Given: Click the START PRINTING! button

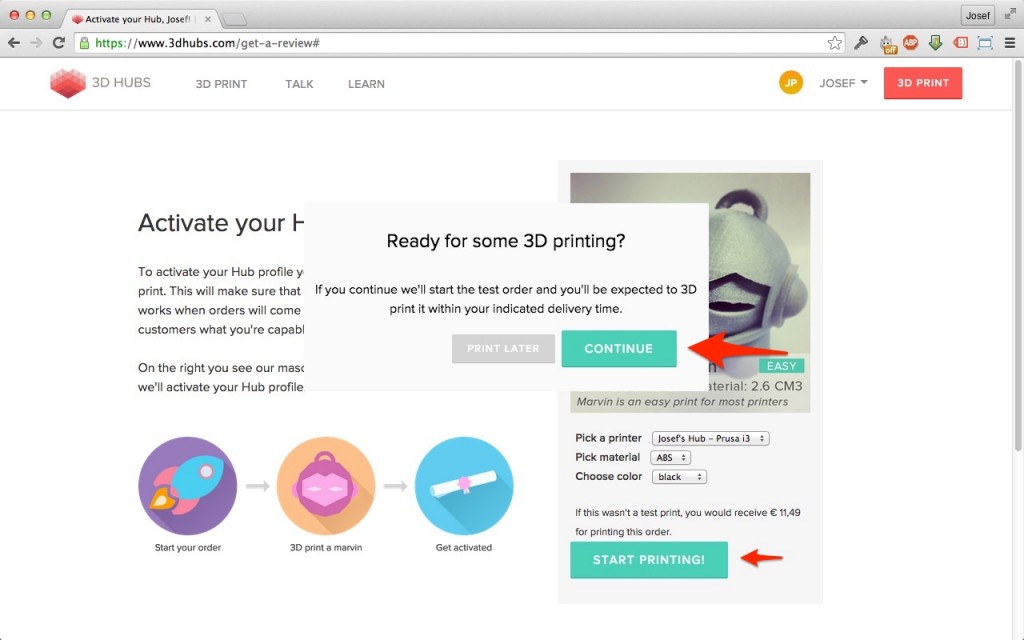Looking at the screenshot, I should click(648, 560).
